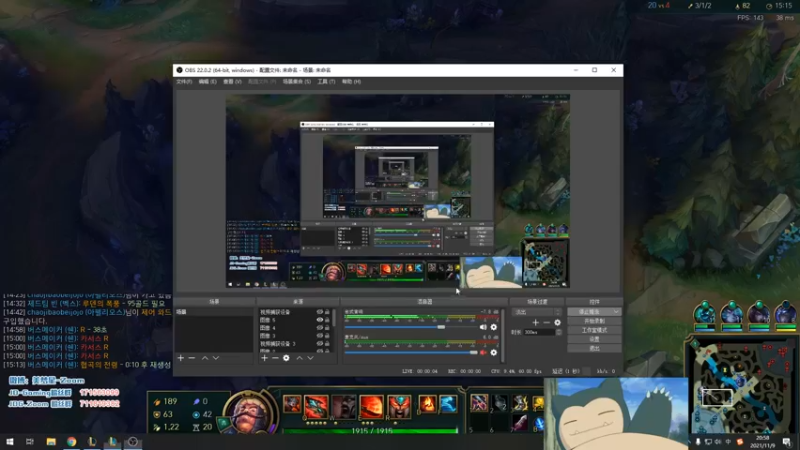Enable Studio Mode button in Controls
The image size is (800, 450).
click(x=594, y=330)
